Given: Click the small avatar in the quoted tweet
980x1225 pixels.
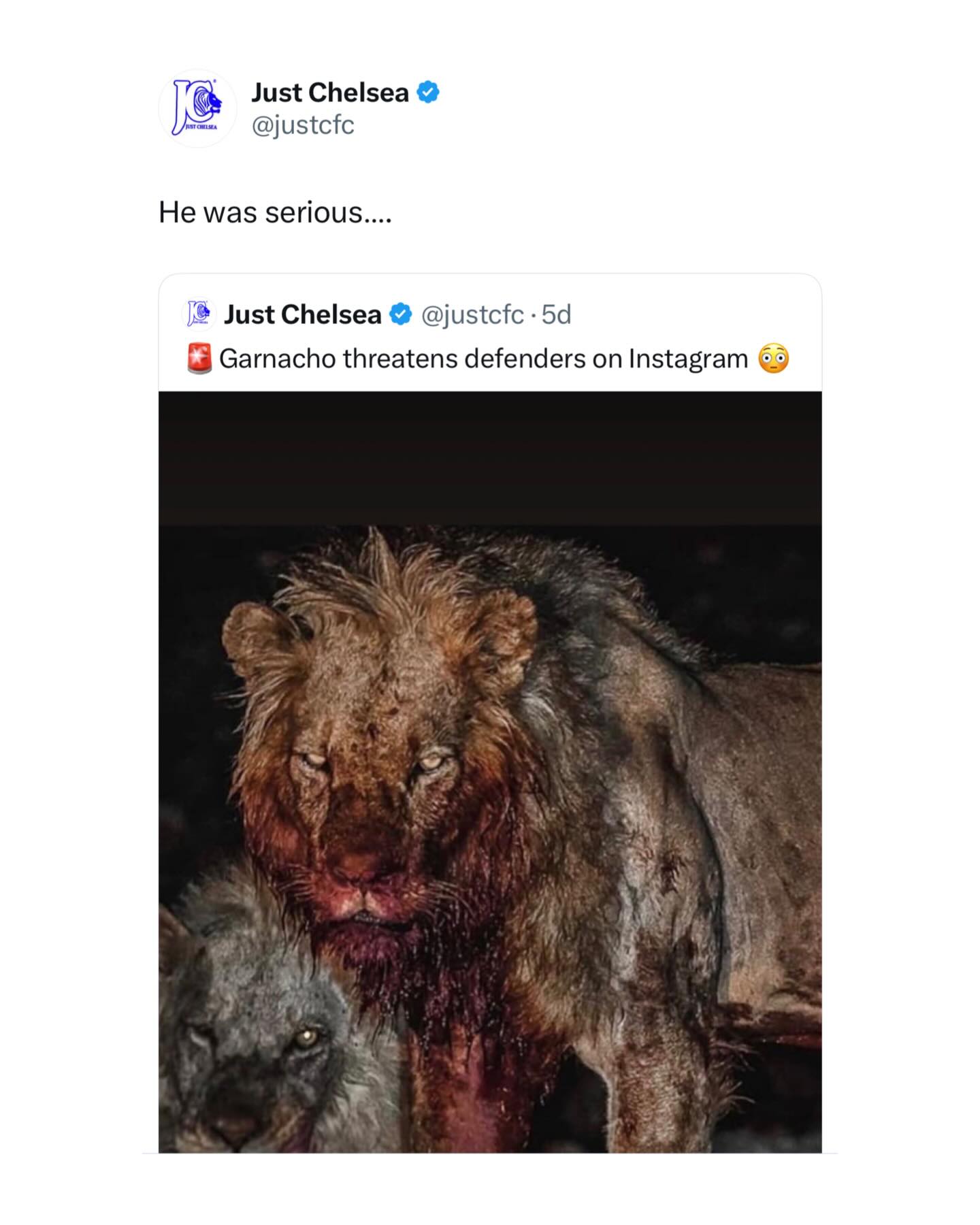Looking at the screenshot, I should (x=199, y=314).
